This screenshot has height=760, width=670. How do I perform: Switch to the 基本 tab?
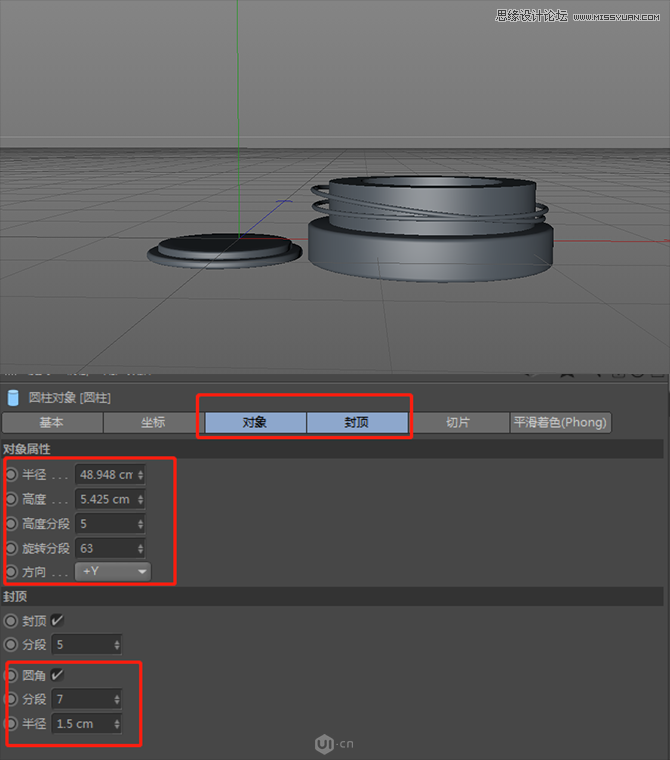[51, 422]
